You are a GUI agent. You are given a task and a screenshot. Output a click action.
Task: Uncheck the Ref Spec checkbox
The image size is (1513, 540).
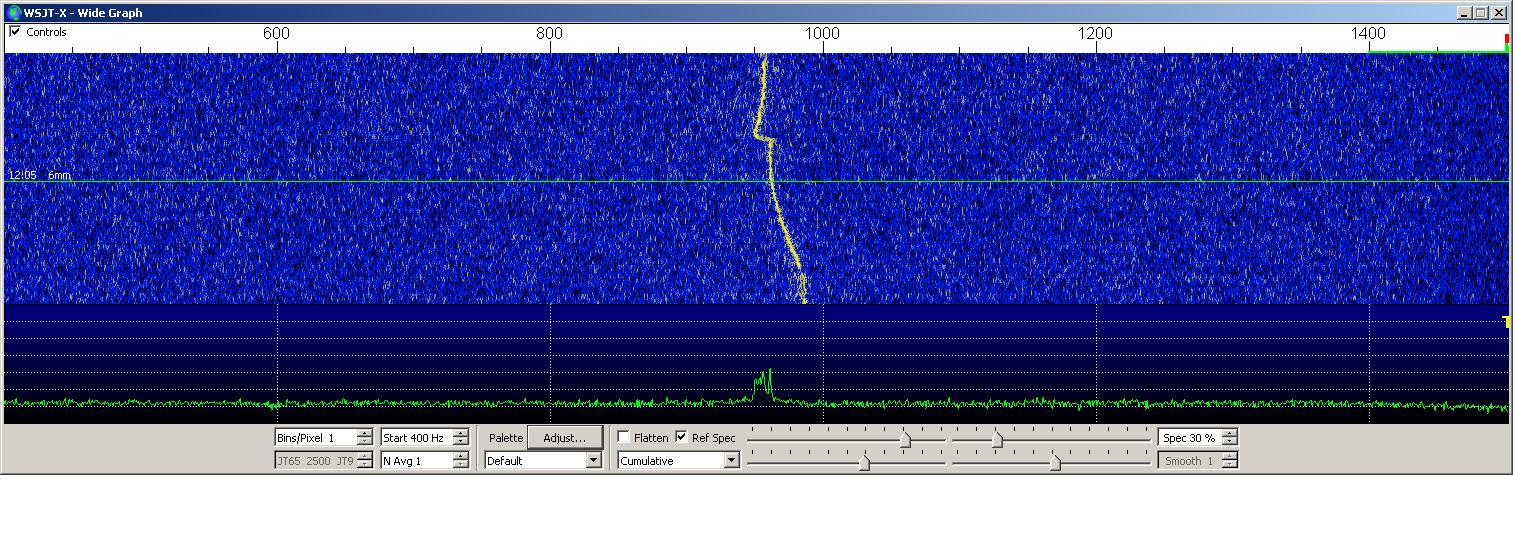[682, 438]
